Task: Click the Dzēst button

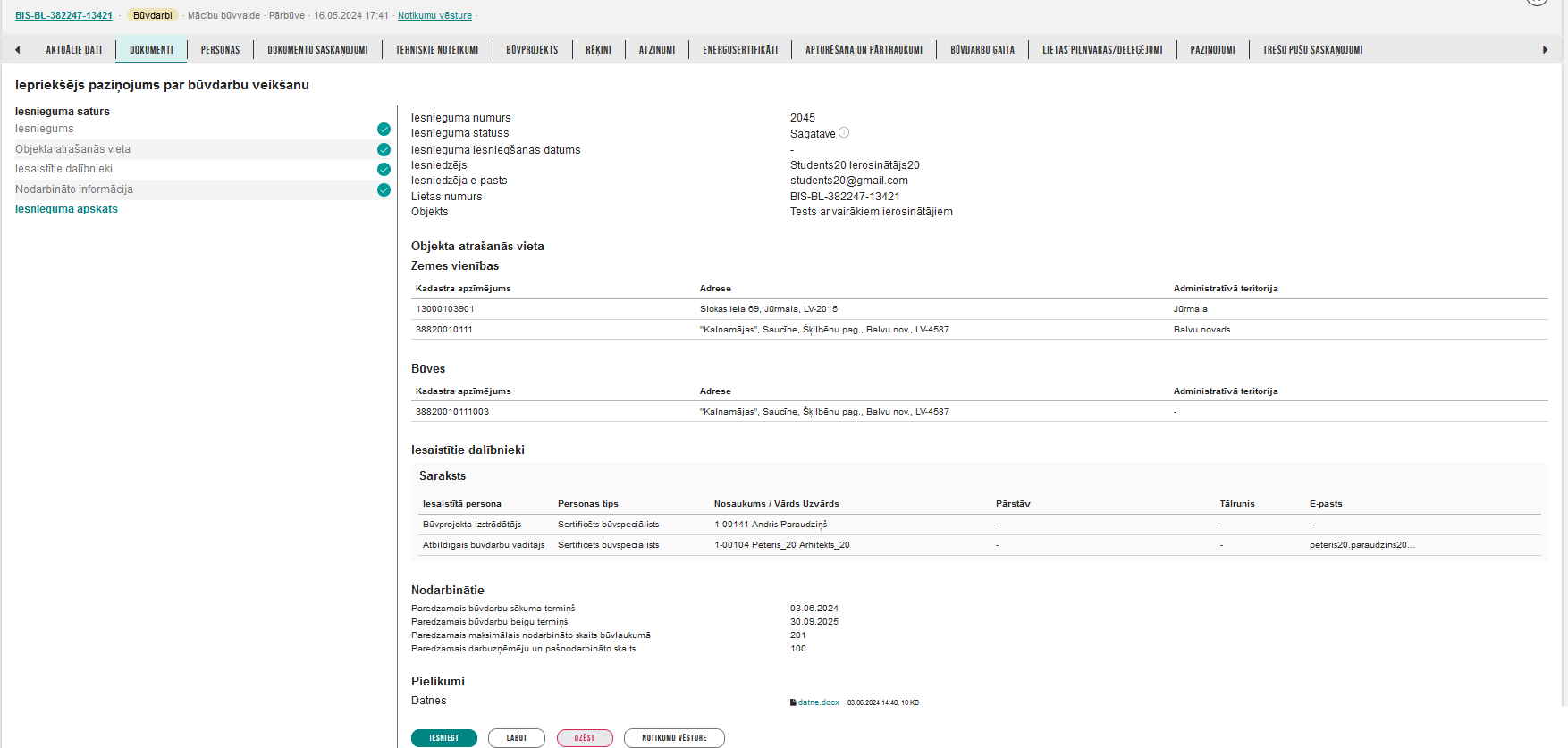Action: point(585,738)
